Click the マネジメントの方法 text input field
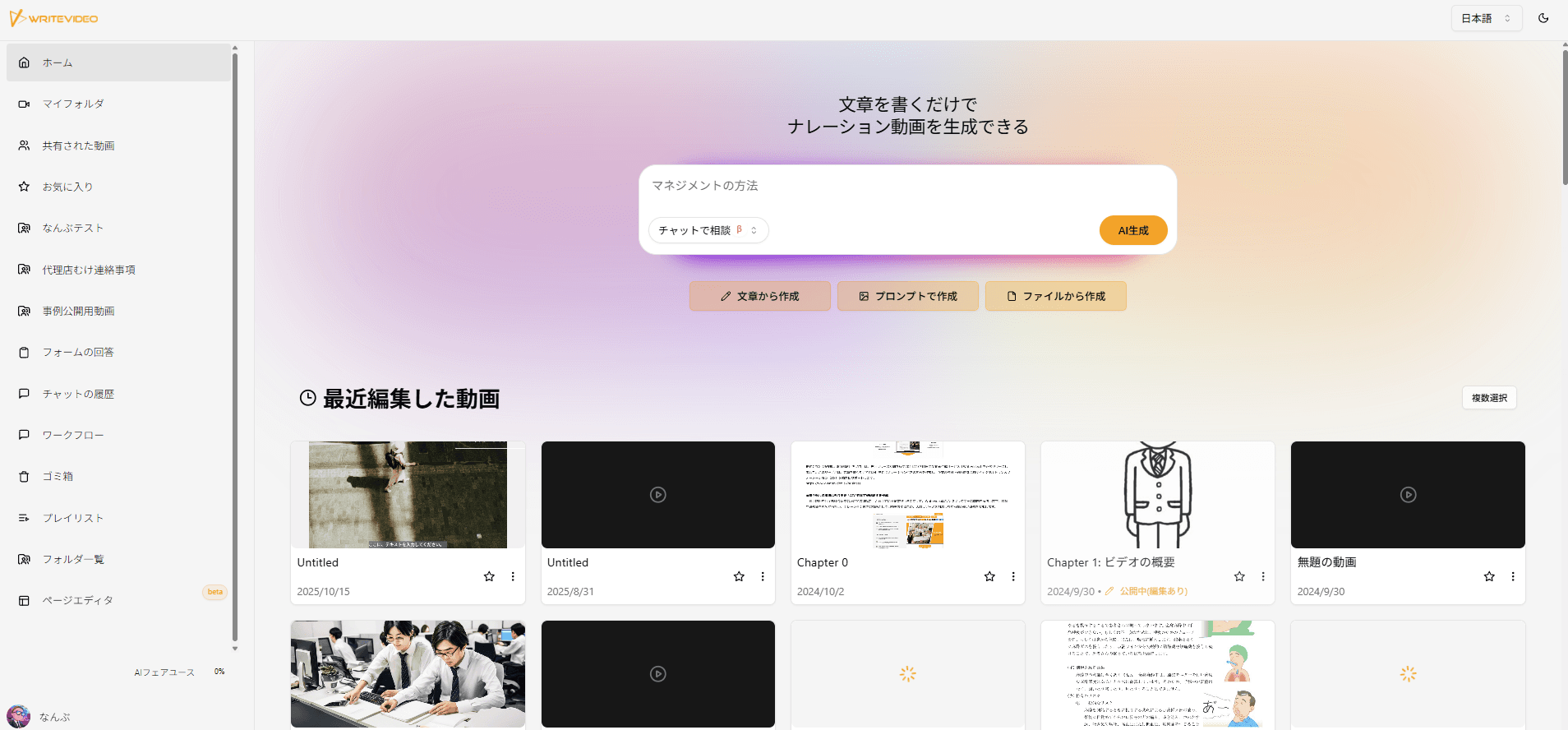The image size is (1568, 730). 907,186
